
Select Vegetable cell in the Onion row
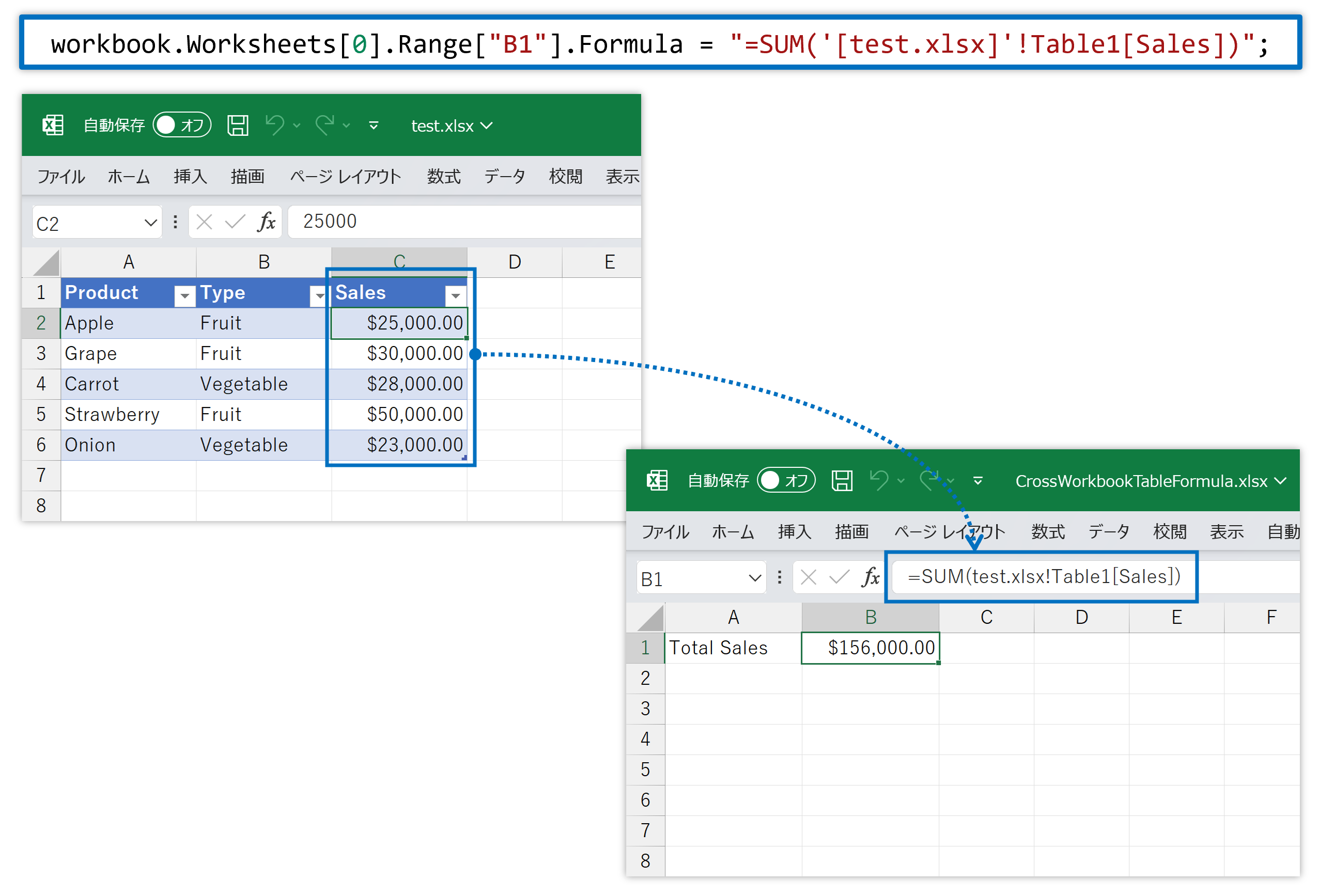264,445
